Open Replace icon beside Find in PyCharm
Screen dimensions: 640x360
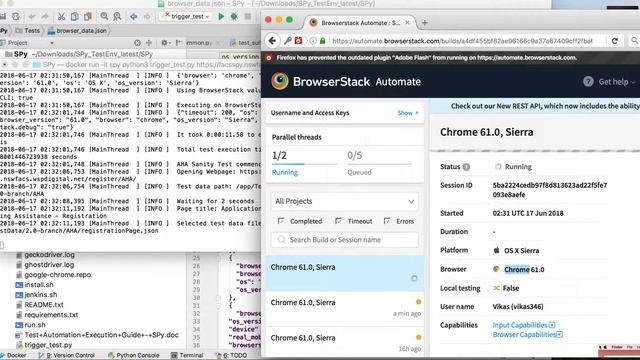pos(118,16)
